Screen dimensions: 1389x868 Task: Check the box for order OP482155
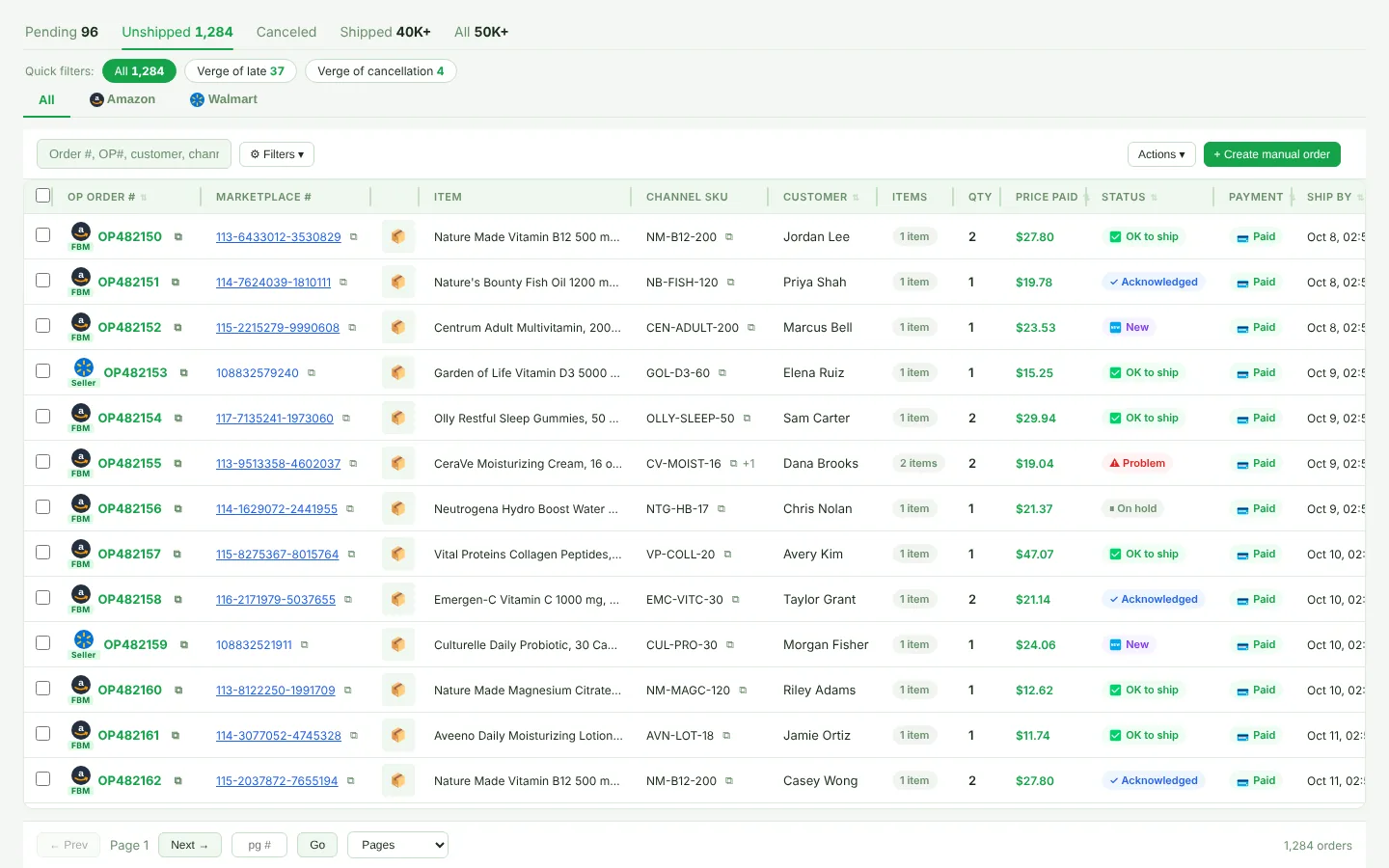tap(42, 462)
